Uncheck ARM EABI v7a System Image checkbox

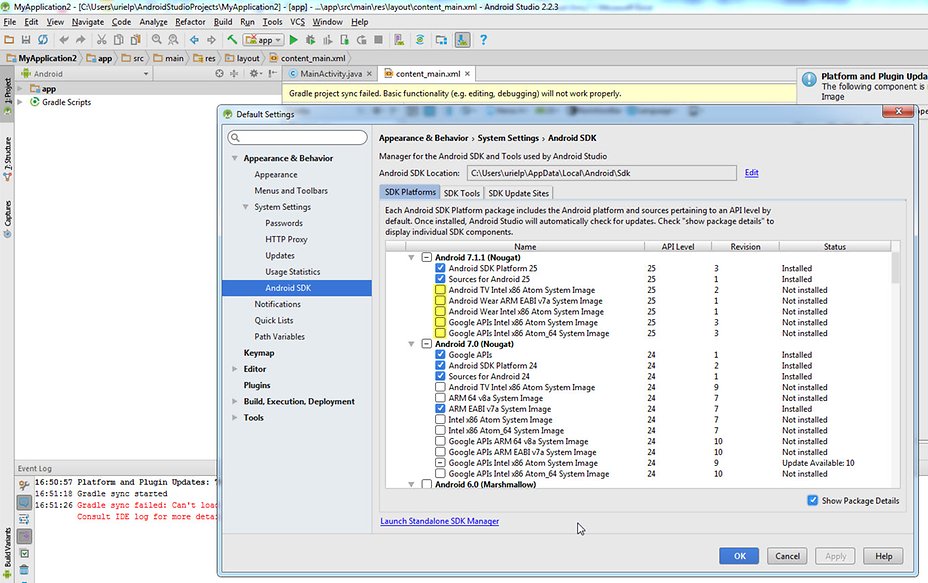pos(440,408)
